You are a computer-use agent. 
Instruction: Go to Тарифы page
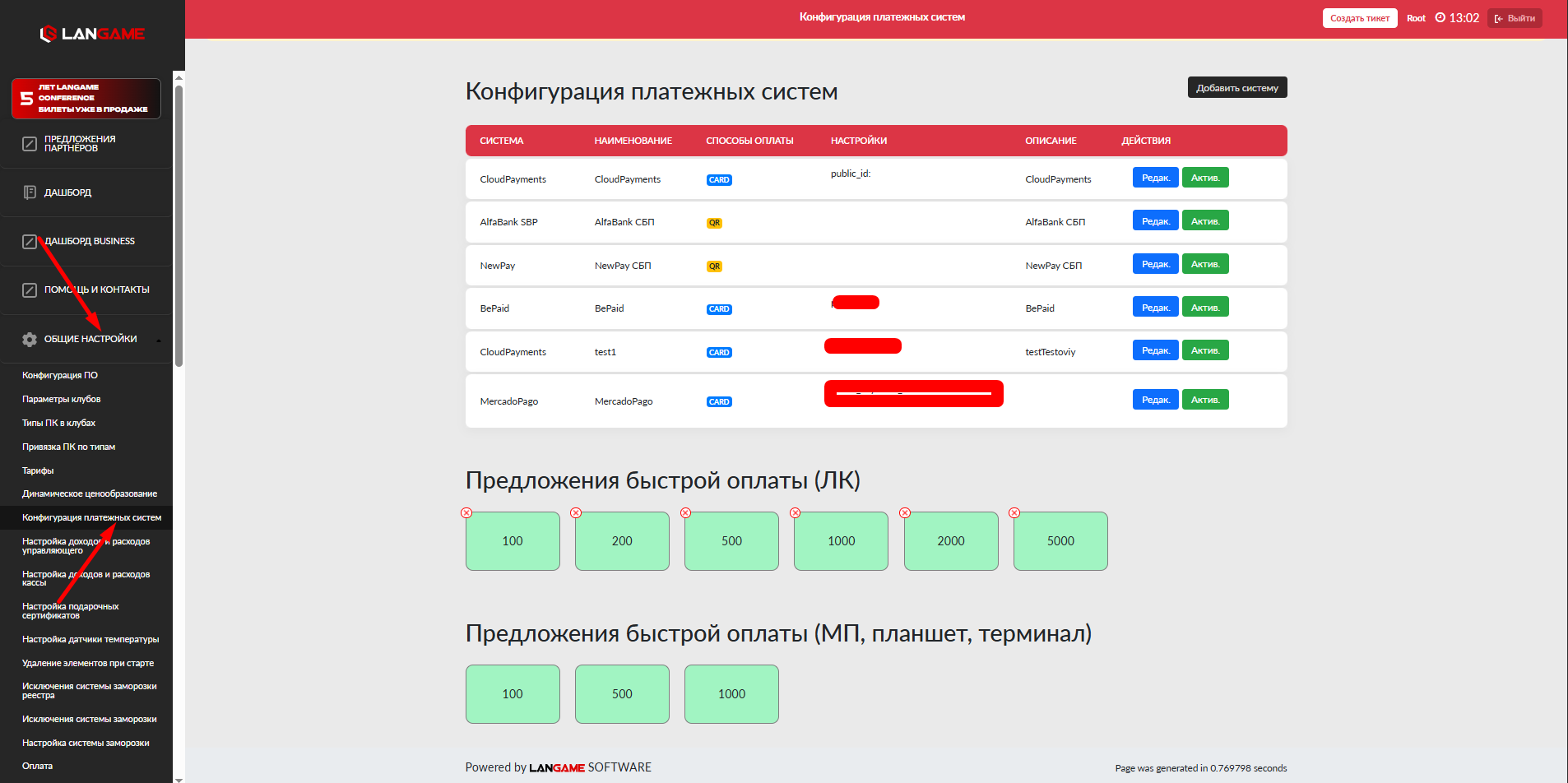[38, 470]
